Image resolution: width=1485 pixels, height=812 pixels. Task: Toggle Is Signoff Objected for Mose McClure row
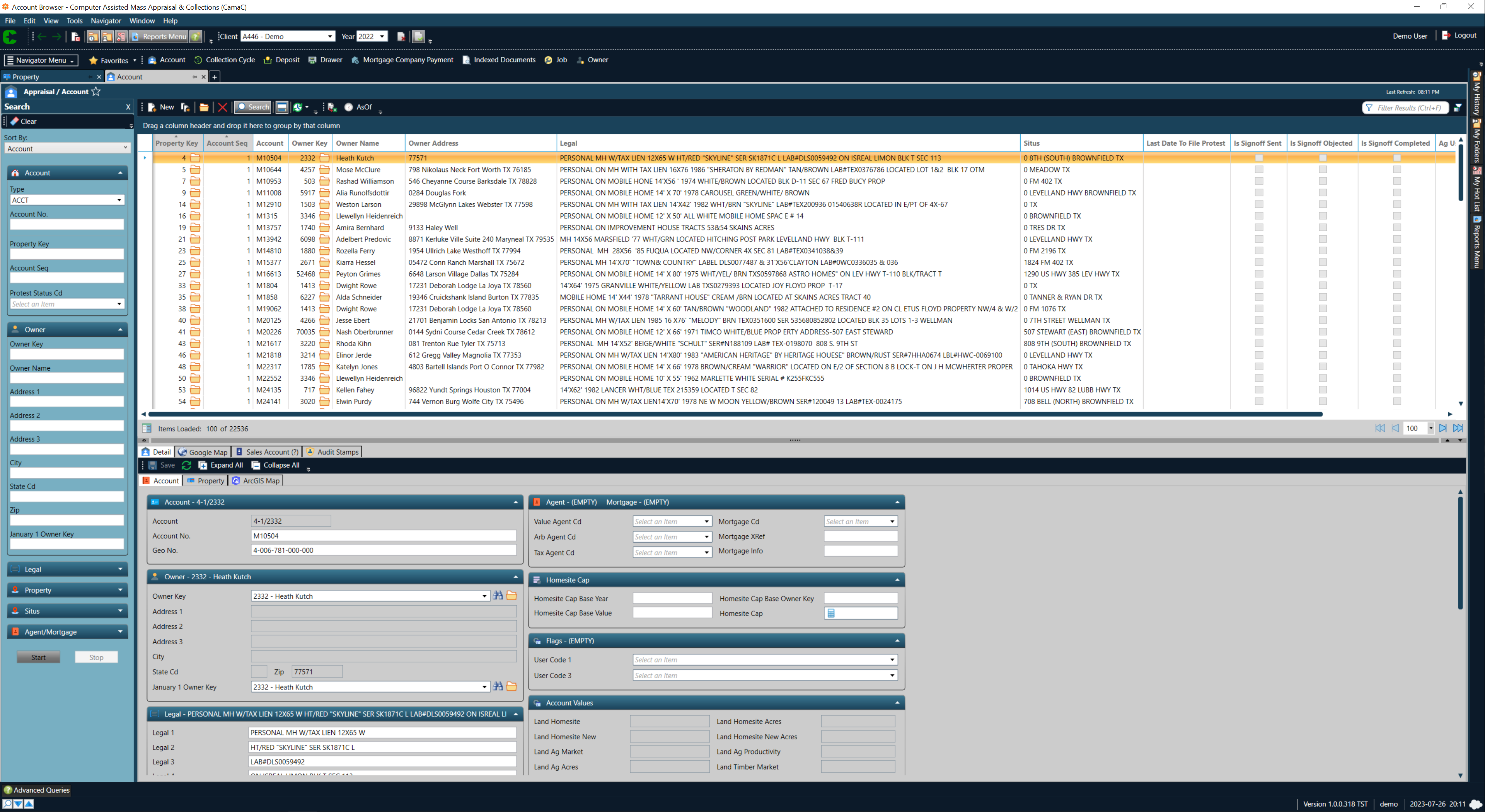1323,170
